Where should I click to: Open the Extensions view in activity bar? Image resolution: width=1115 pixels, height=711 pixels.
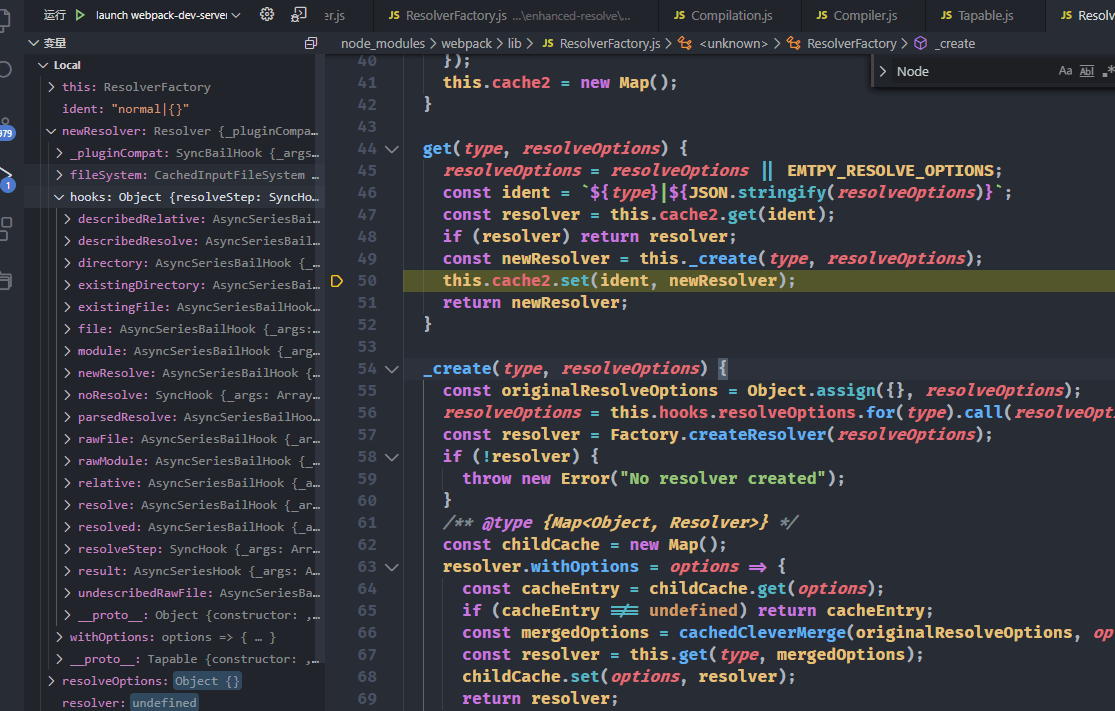5,228
